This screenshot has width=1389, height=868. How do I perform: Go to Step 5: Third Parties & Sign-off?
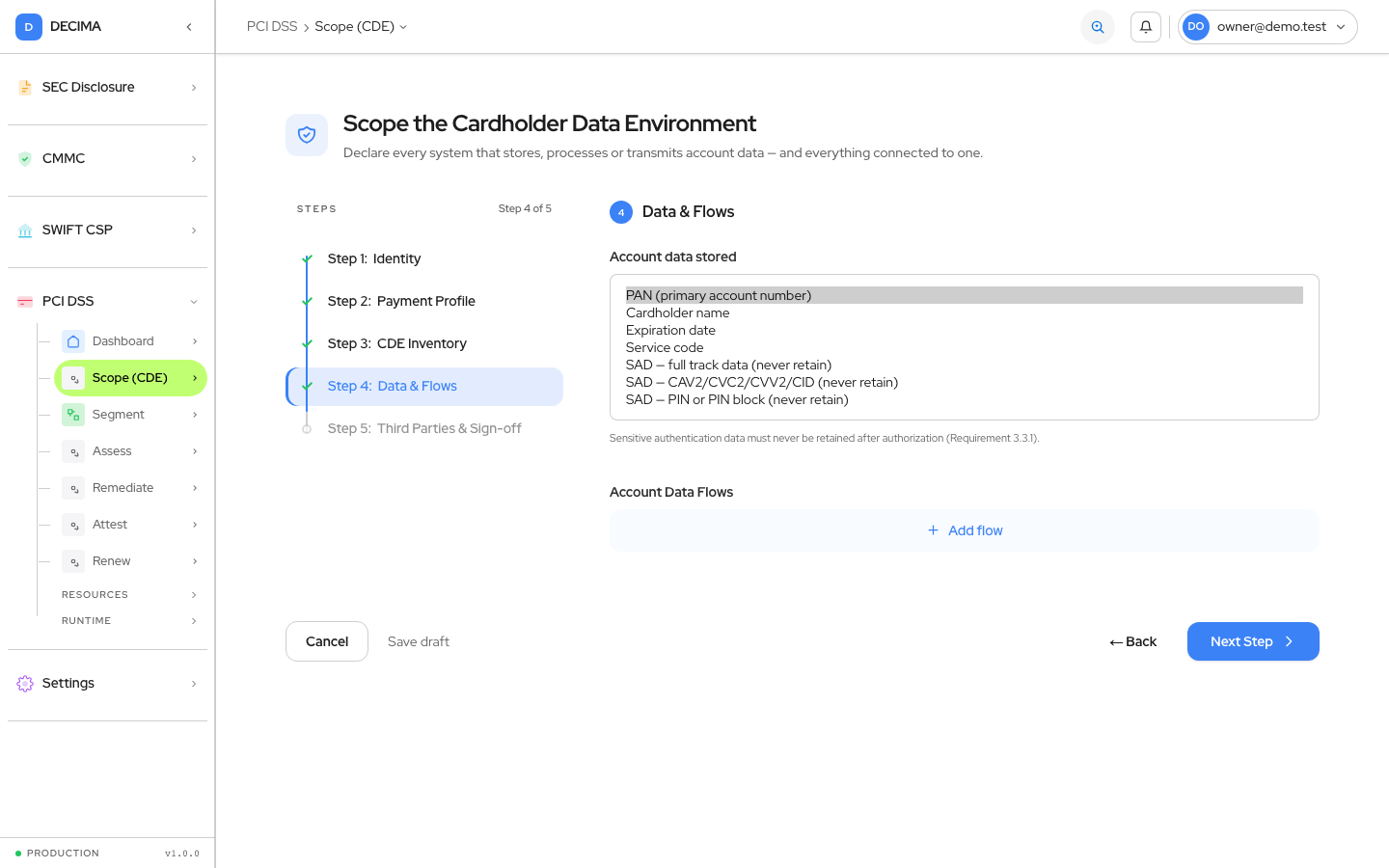pos(424,428)
